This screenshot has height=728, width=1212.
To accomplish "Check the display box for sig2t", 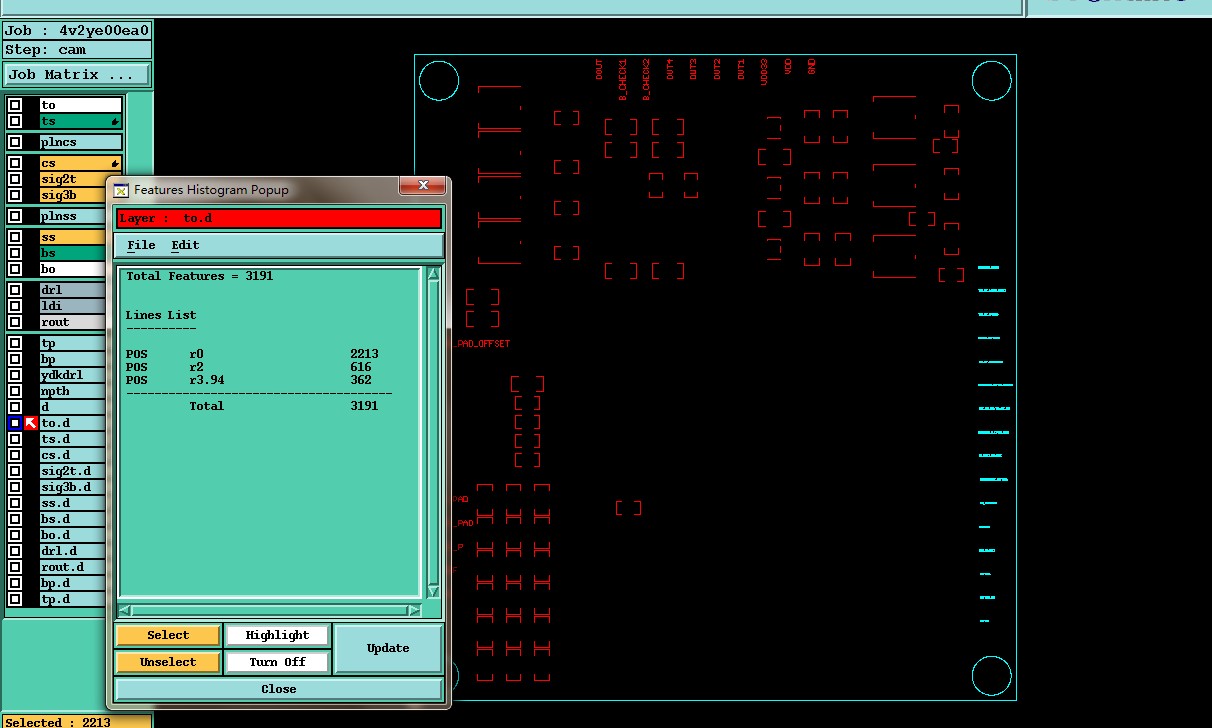I will [15, 179].
